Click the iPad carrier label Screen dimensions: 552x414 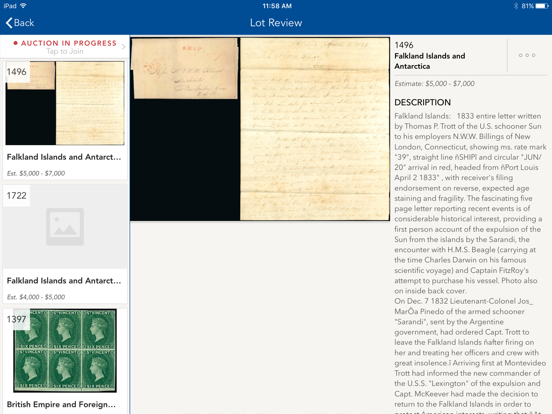pyautogui.click(x=10, y=6)
